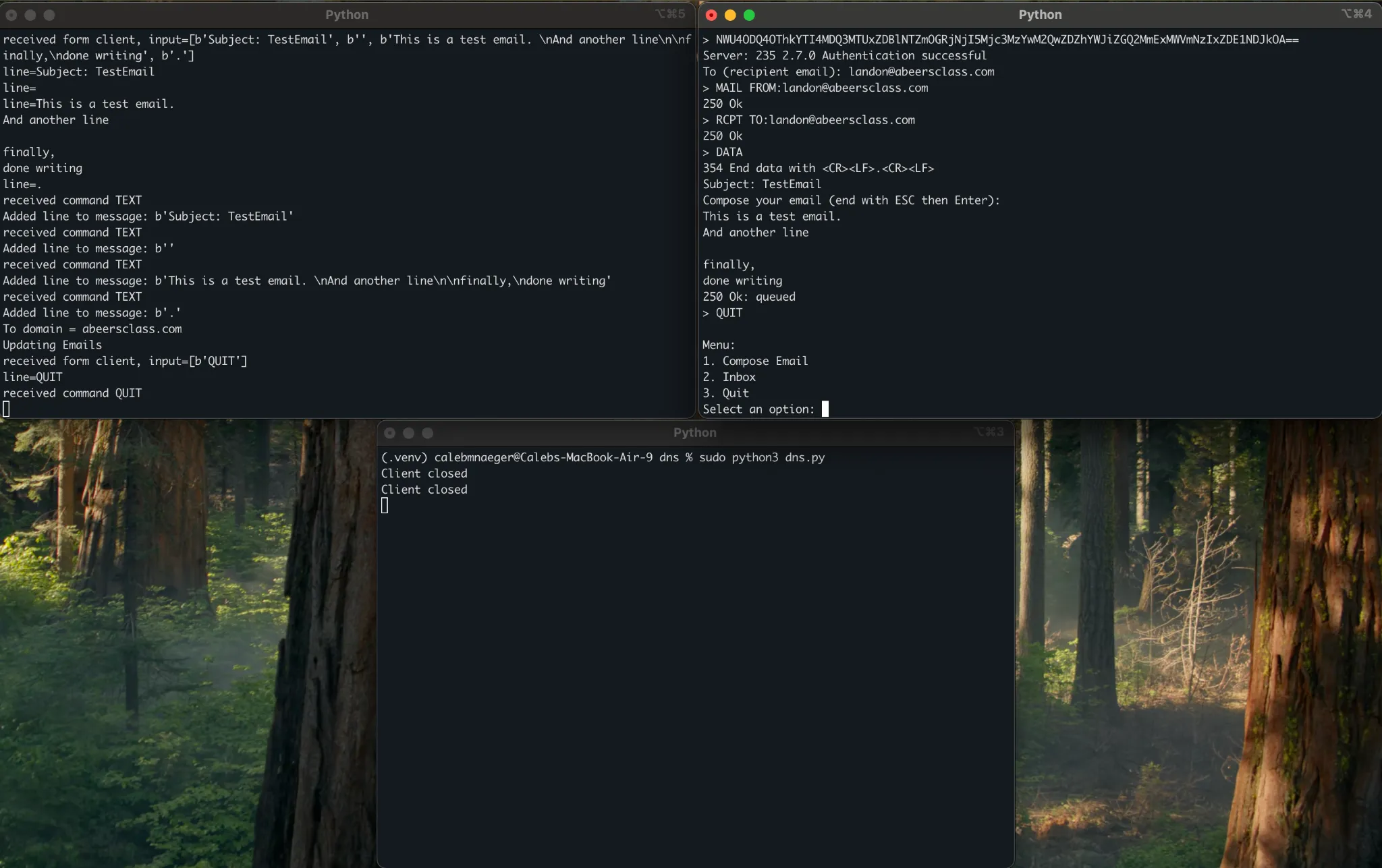The height and width of the screenshot is (868, 1382).
Task: Click the ⌥⌘5 shortcut label in server window title
Action: [670, 14]
